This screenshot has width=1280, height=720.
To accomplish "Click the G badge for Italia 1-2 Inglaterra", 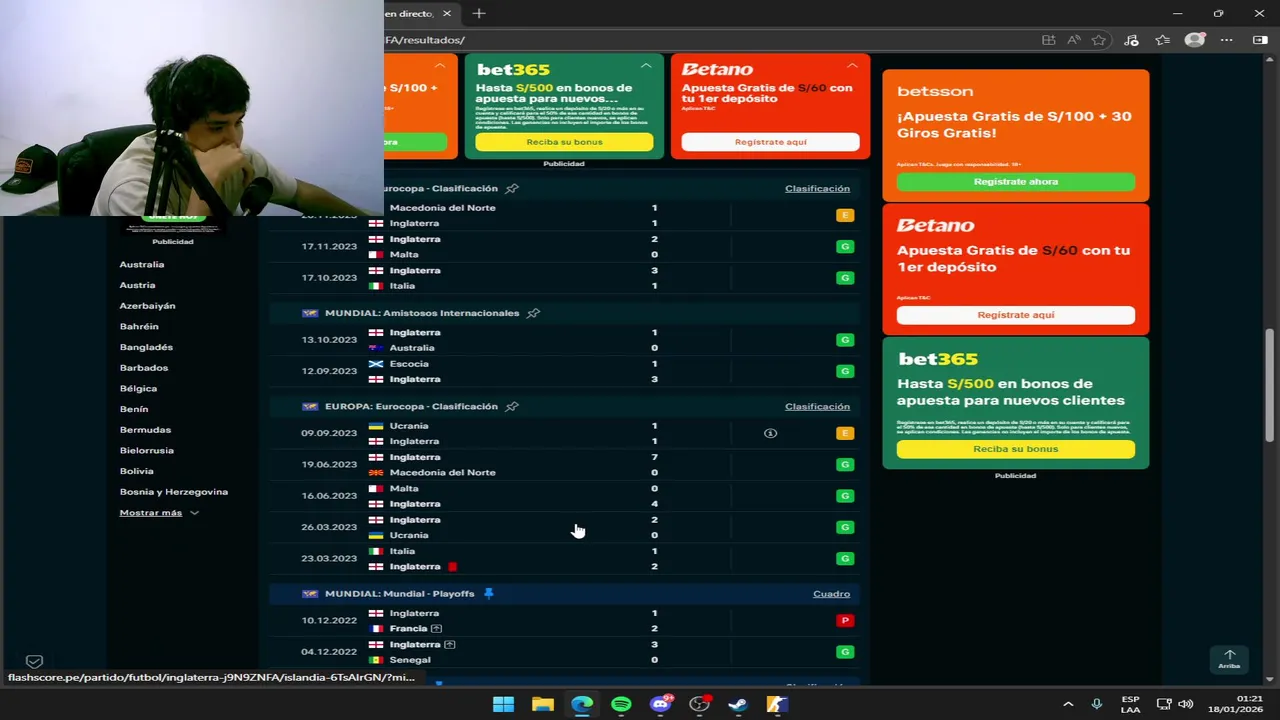I will (x=845, y=558).
